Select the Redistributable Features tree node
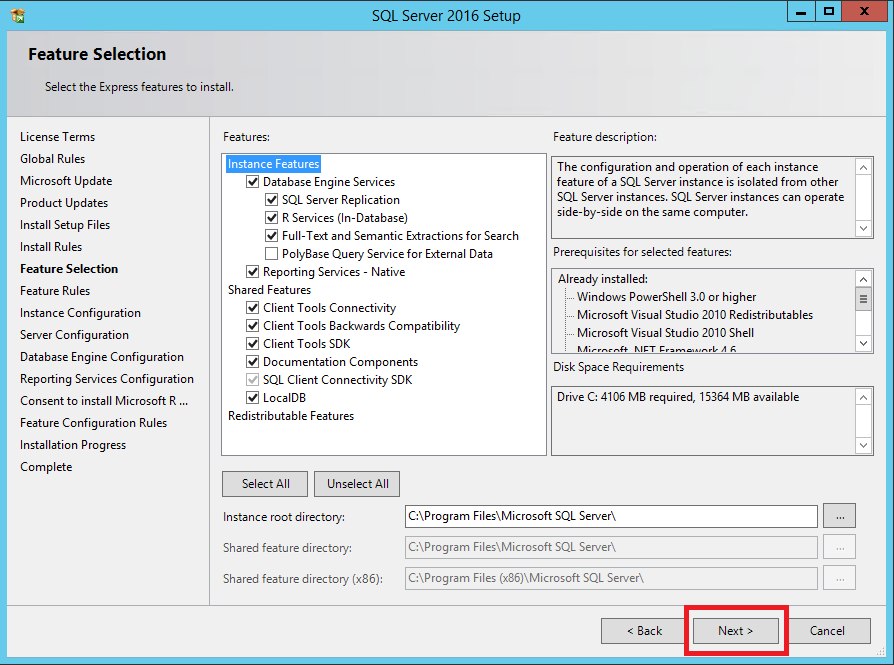The width and height of the screenshot is (894, 665). point(291,416)
